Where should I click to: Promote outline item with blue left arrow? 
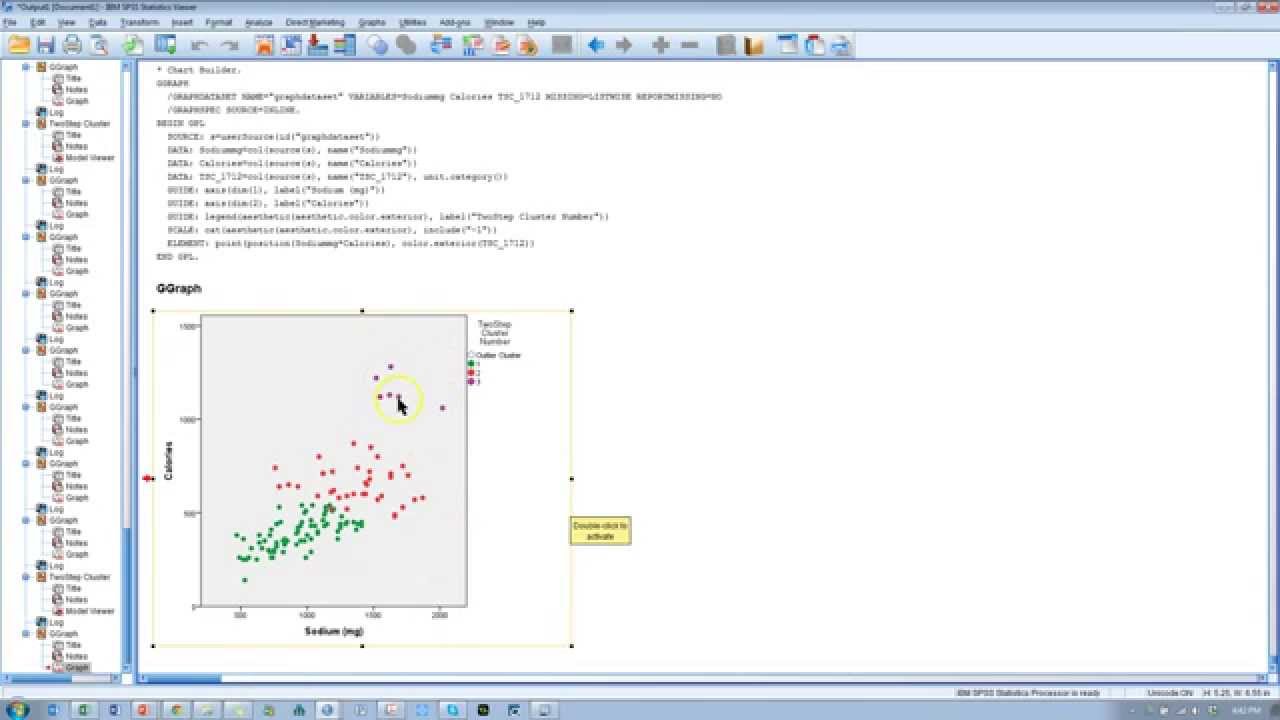click(x=596, y=45)
